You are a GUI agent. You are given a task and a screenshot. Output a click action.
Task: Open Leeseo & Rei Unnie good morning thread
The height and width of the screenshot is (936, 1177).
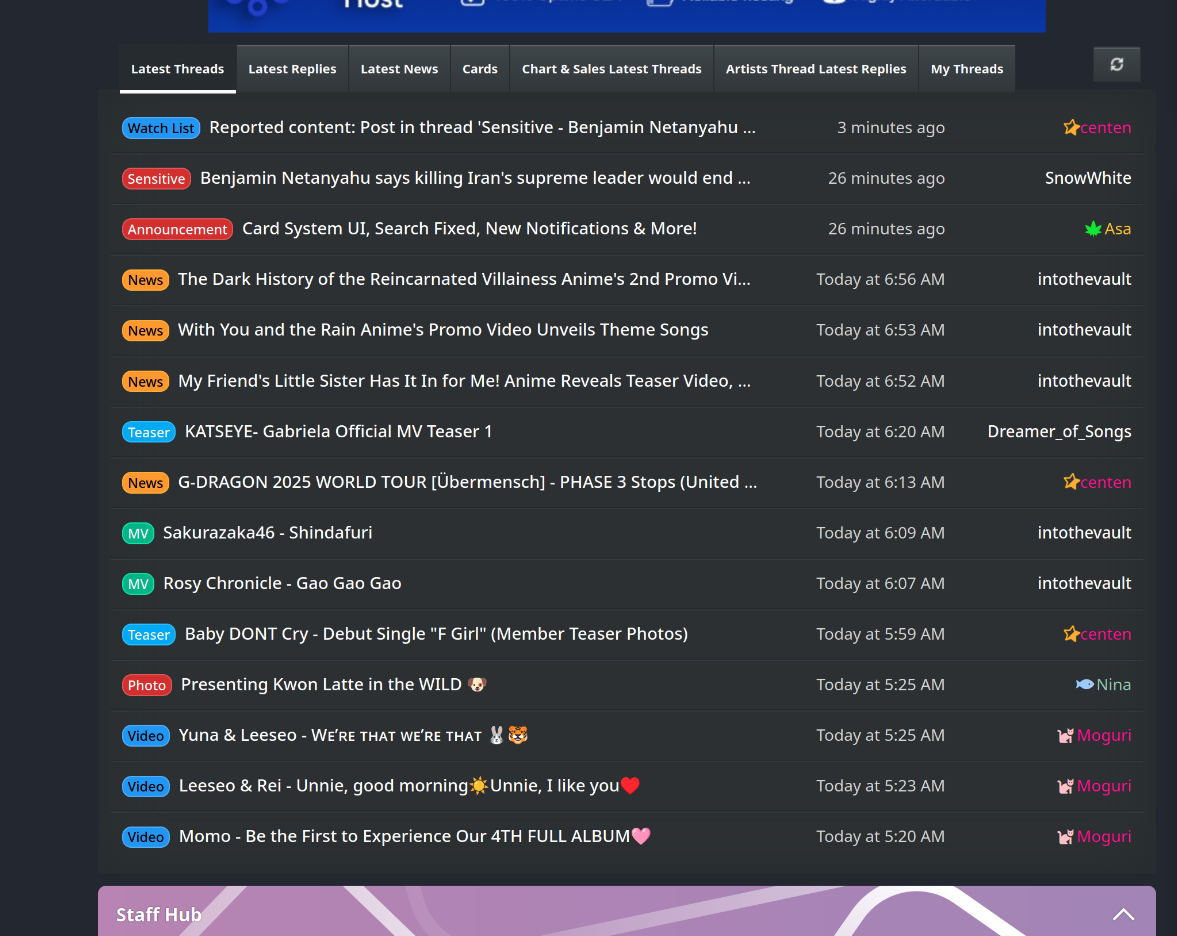pos(409,786)
